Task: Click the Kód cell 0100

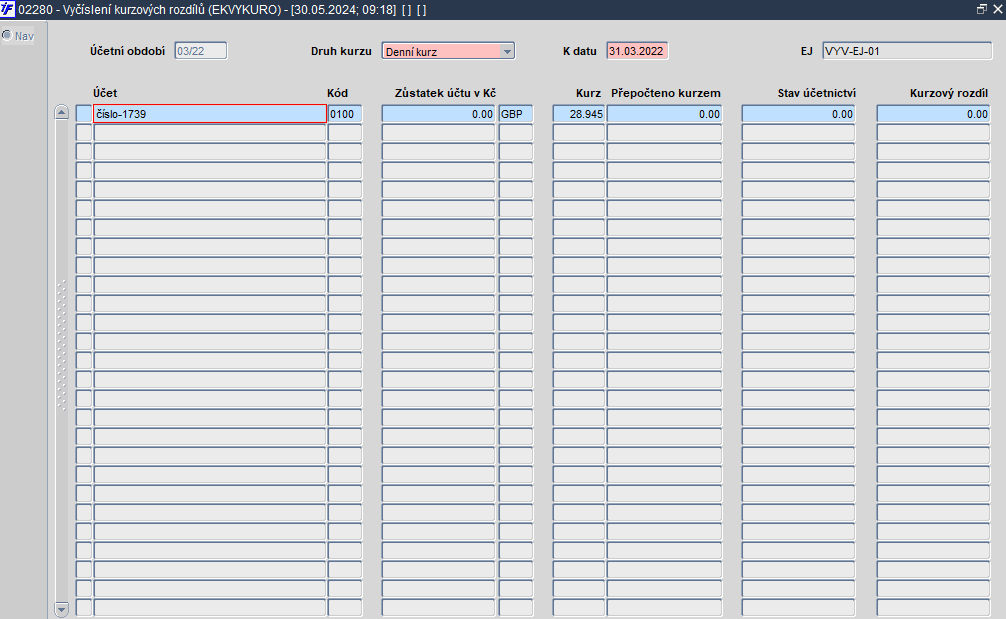Action: tap(345, 114)
